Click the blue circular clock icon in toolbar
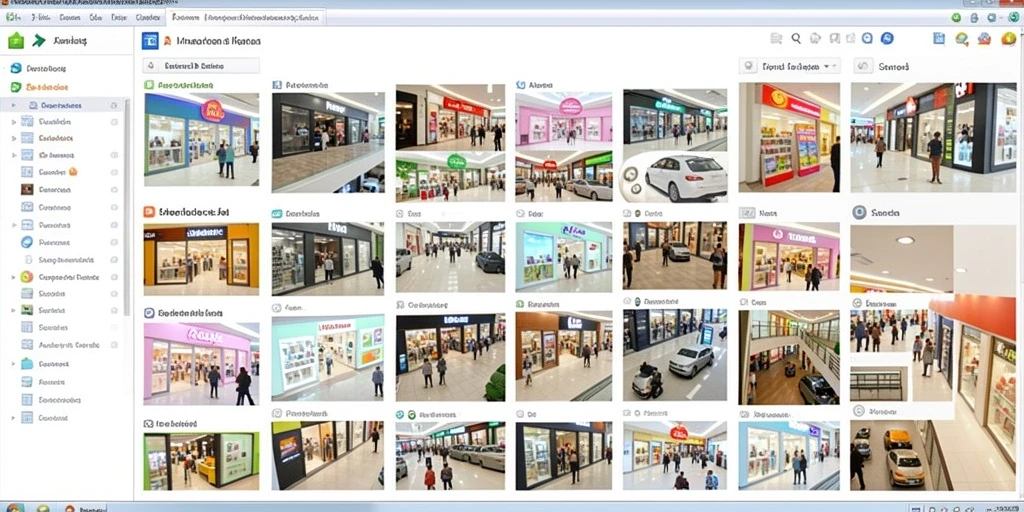 tap(867, 39)
